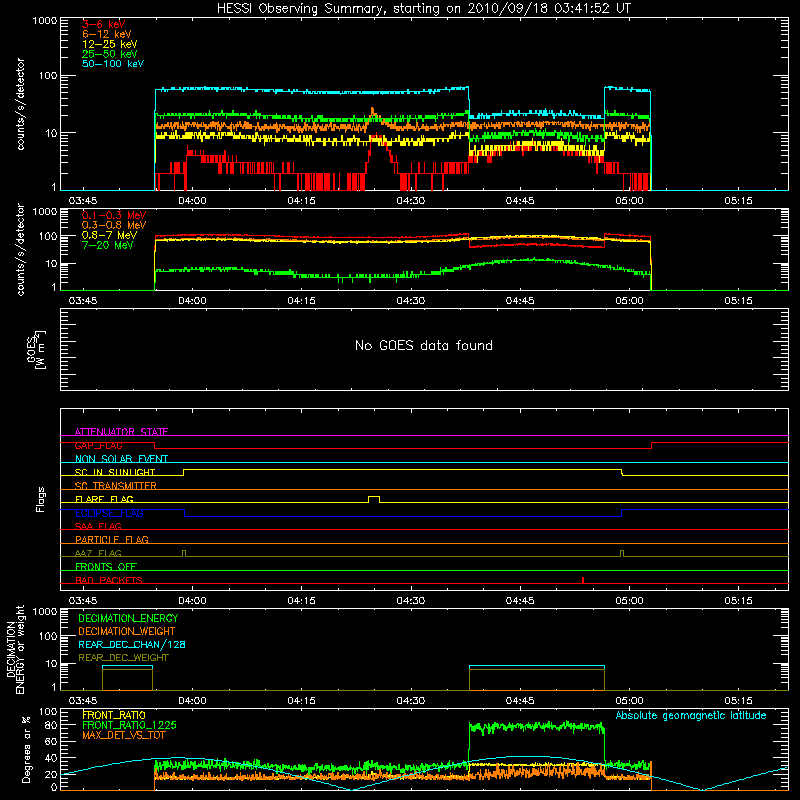The image size is (800, 800).
Task: Click the FLARE_FLAG label
Action: point(104,499)
